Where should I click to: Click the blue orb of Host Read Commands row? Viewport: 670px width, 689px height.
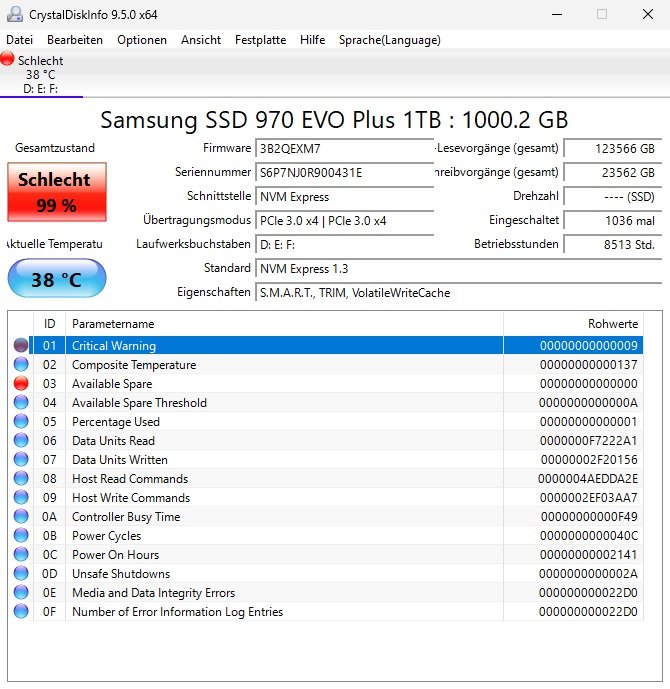21,478
